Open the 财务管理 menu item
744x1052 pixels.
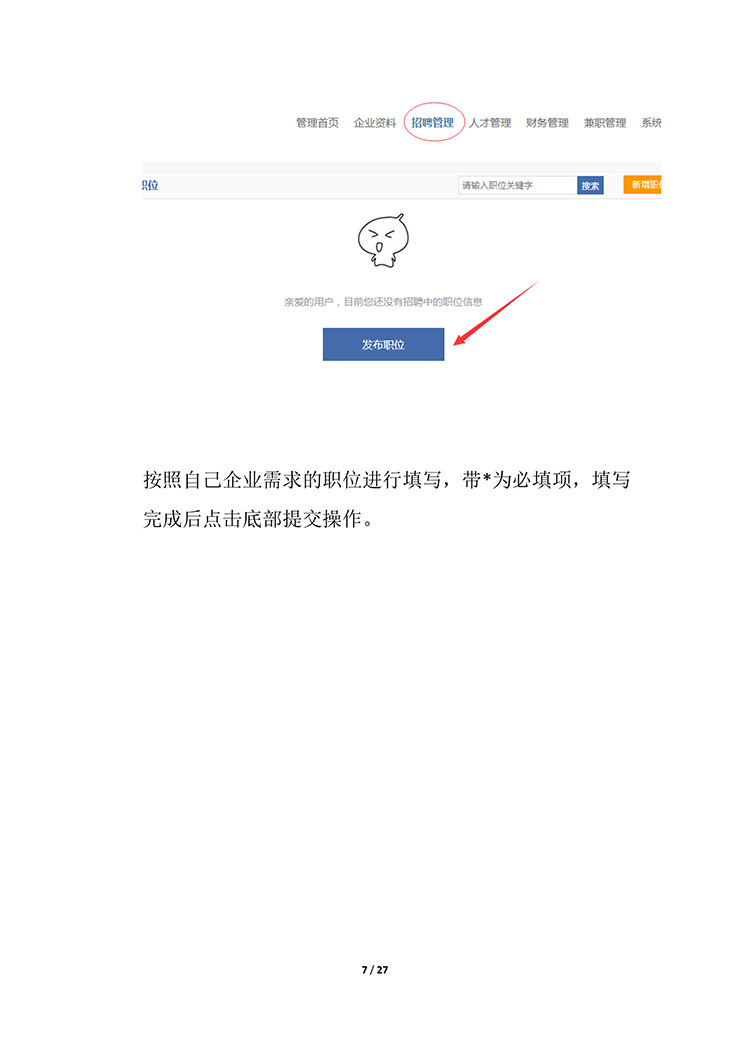click(547, 123)
